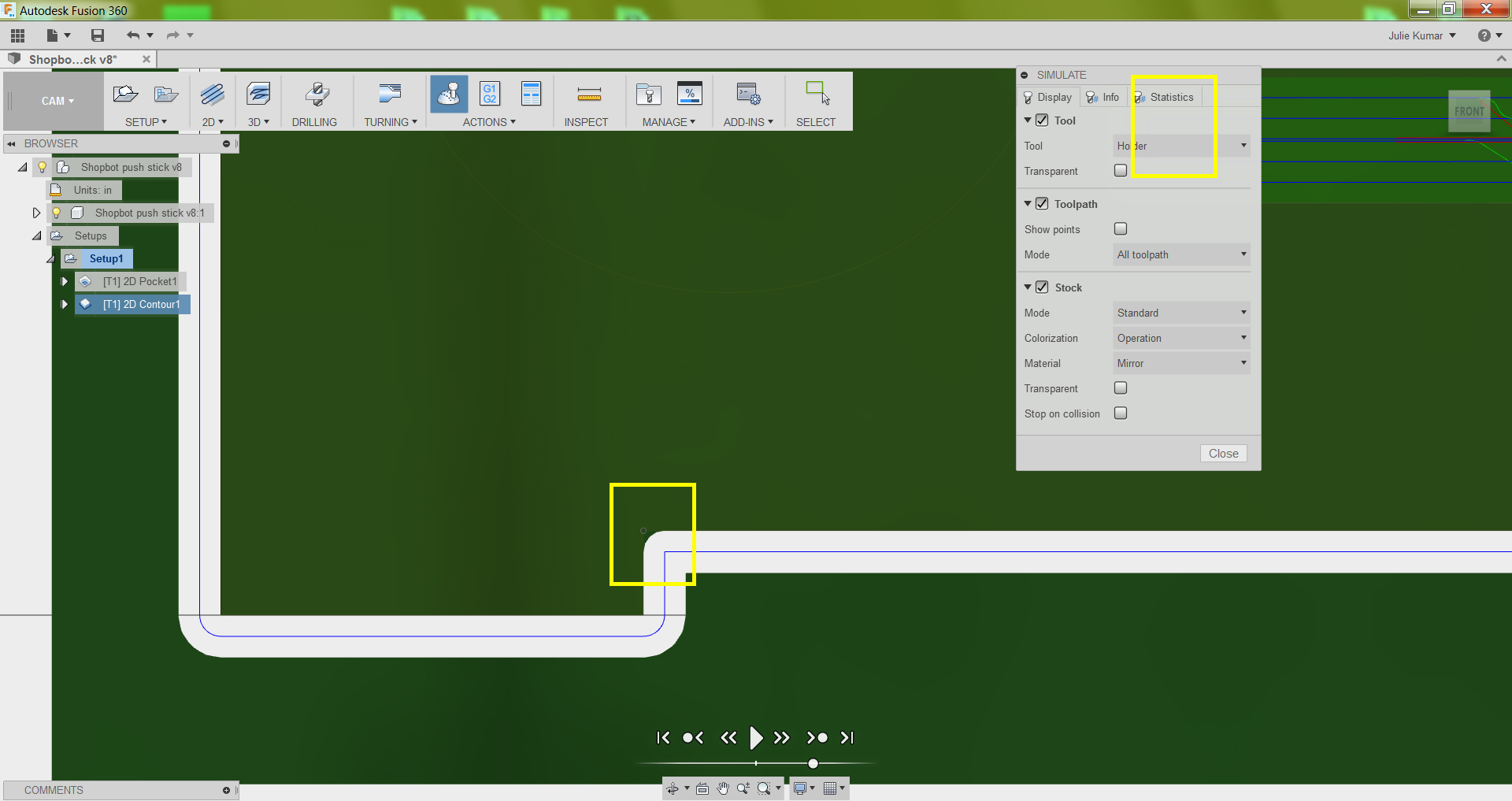This screenshot has height=801, width=1512.
Task: Click the Simulate action icon
Action: [x=449, y=95]
